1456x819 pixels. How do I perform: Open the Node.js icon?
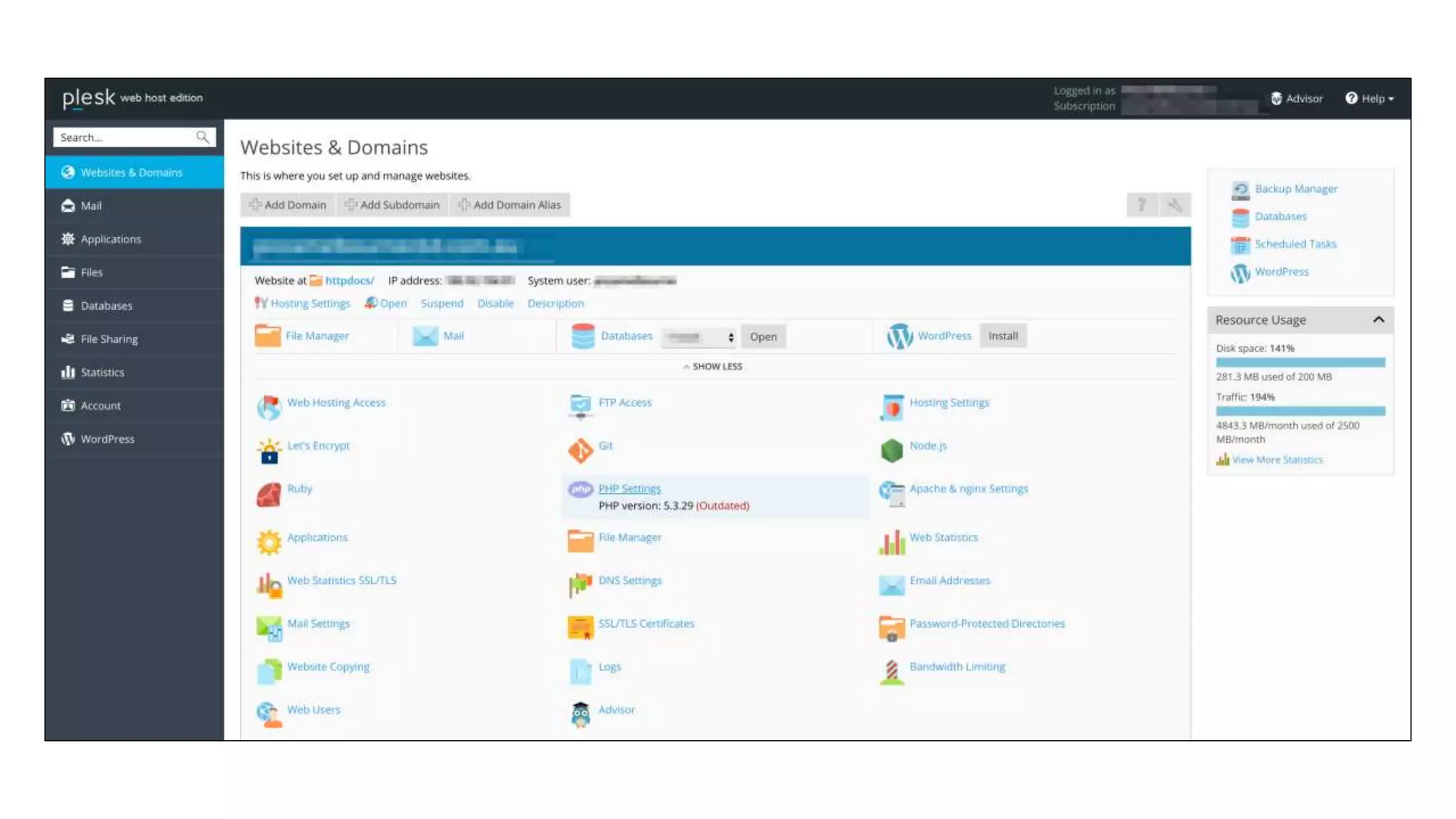(x=892, y=449)
